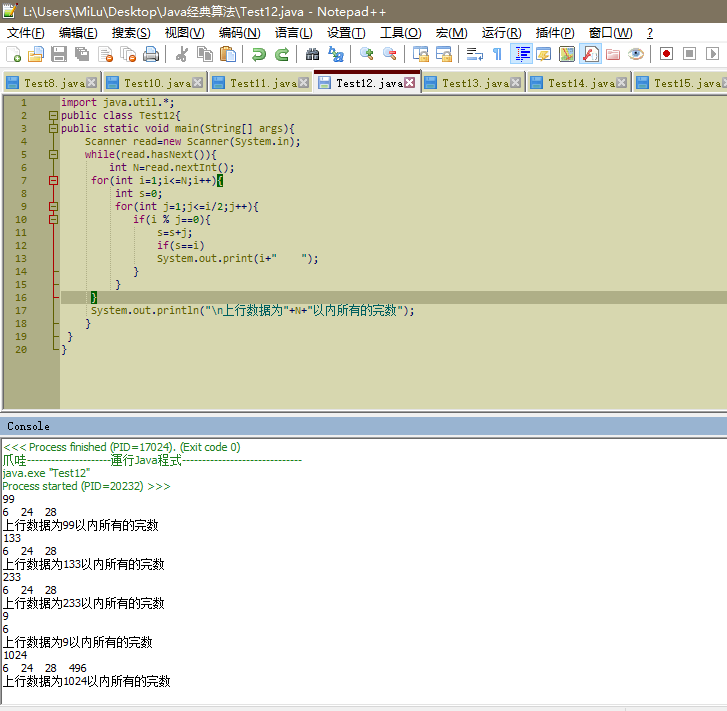727x711 pixels.
Task: Open the Document Map icon
Action: coord(567,54)
